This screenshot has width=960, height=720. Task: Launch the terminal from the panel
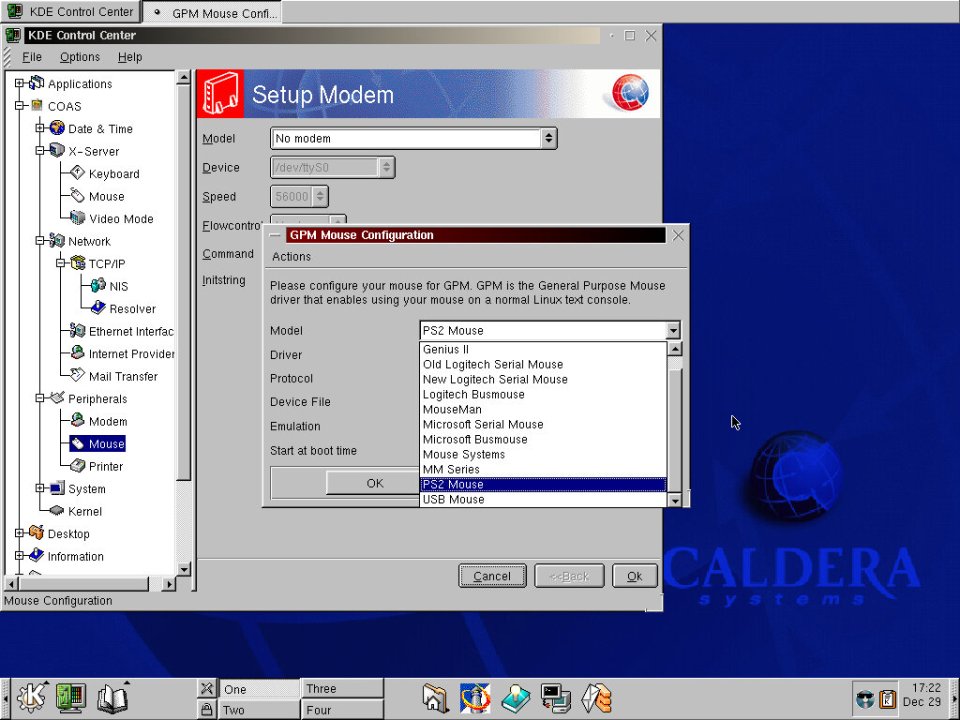(555, 698)
